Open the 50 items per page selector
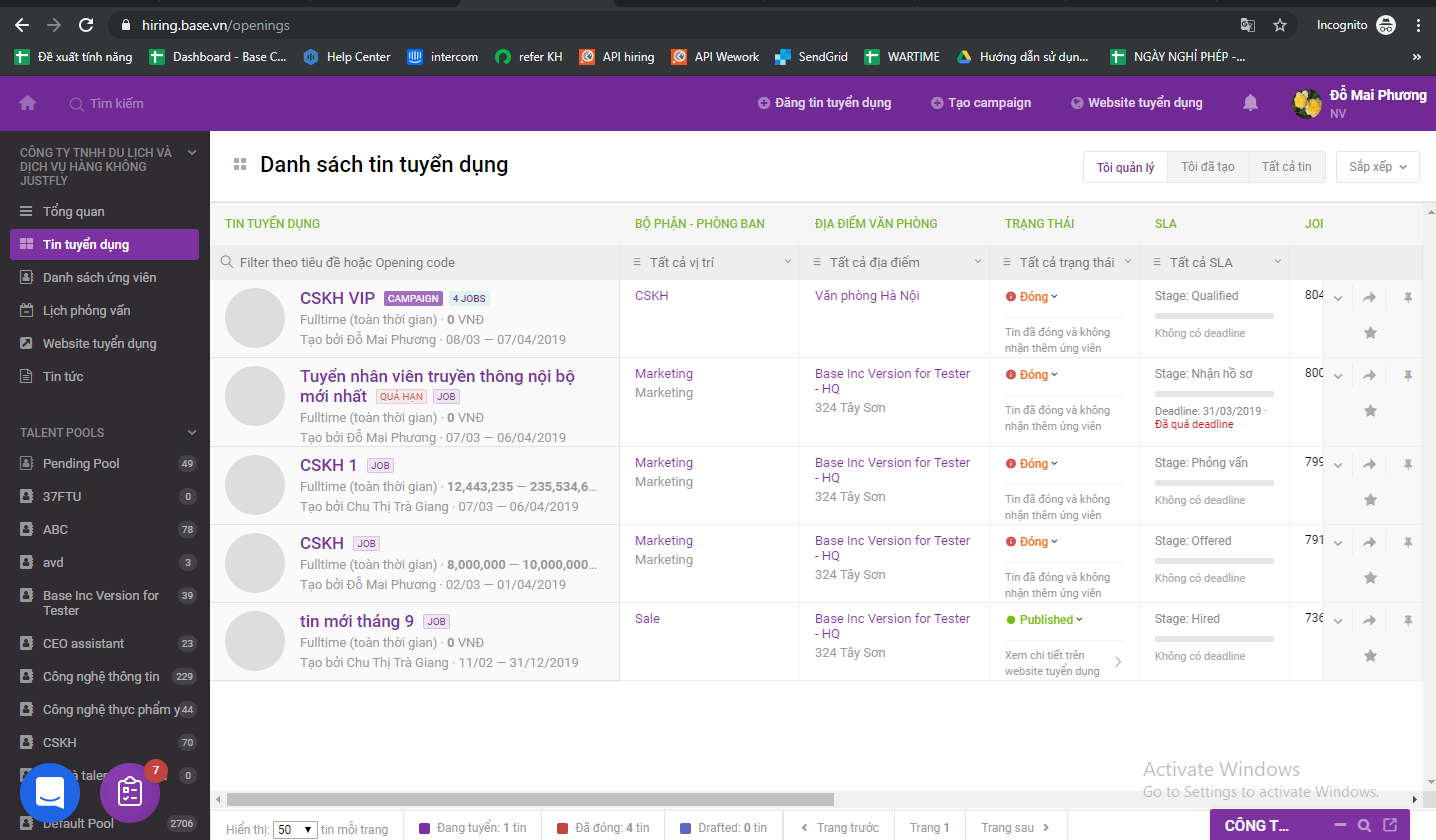This screenshot has width=1436, height=840. [295, 829]
